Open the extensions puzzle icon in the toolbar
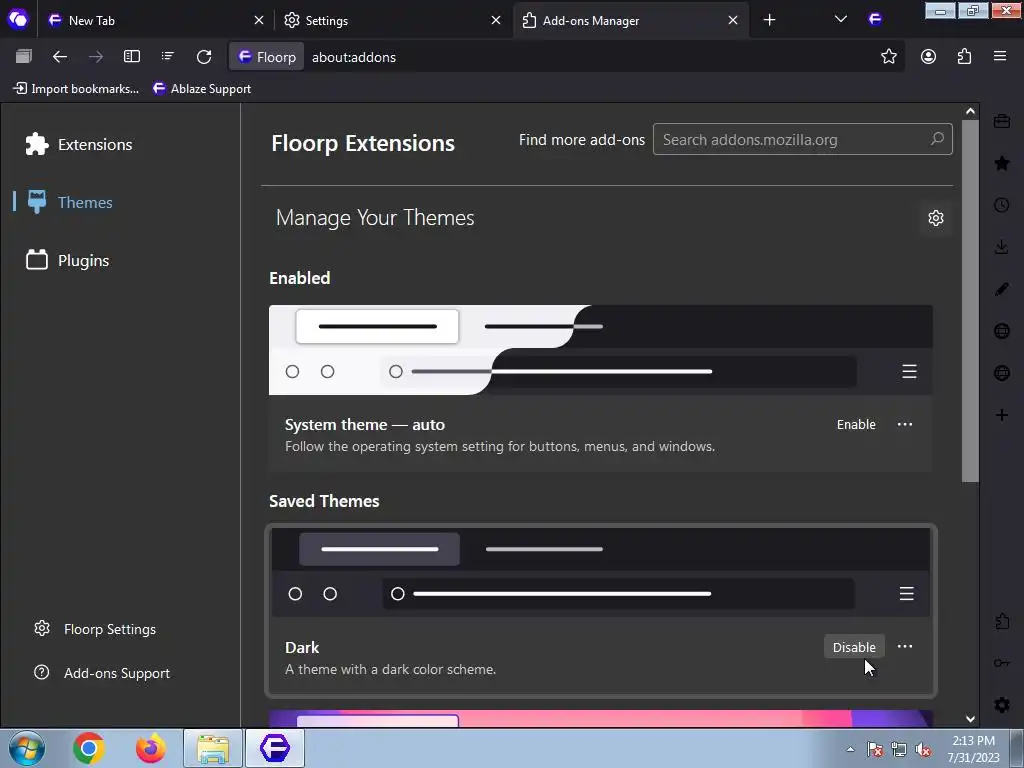Screen dimensions: 1024x768 click(x=965, y=57)
